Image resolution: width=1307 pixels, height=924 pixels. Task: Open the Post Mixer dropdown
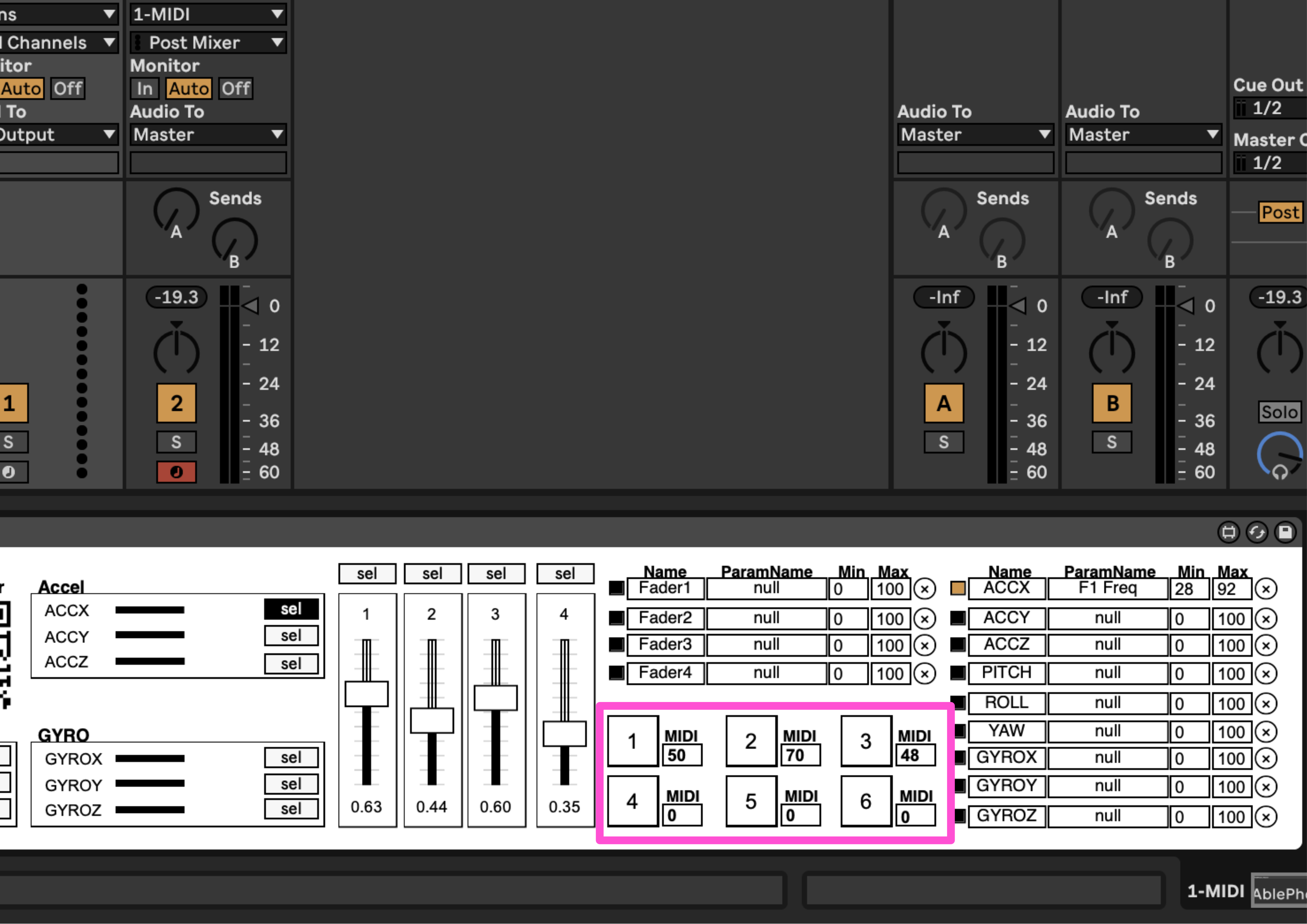coord(208,42)
